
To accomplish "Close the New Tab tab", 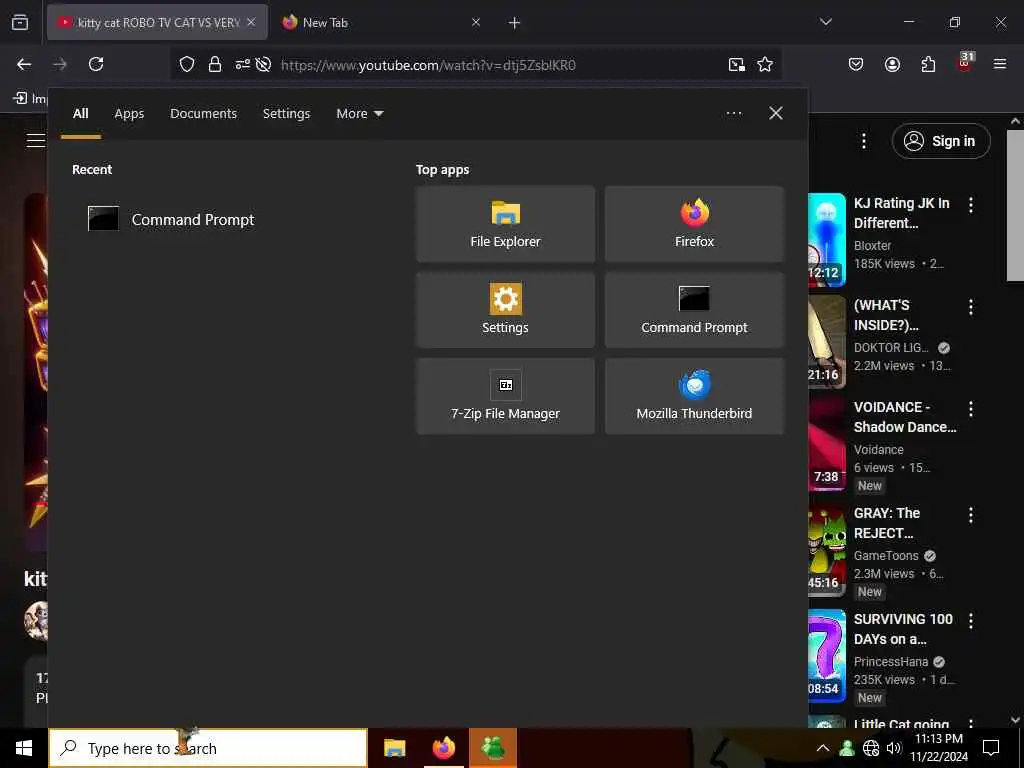I will (475, 22).
